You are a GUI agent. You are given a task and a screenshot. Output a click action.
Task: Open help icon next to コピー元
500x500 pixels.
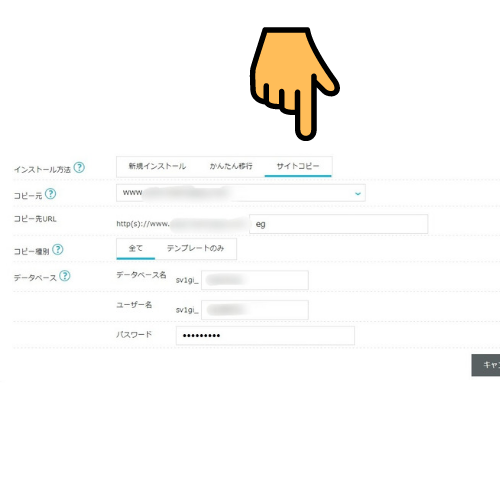click(50, 194)
